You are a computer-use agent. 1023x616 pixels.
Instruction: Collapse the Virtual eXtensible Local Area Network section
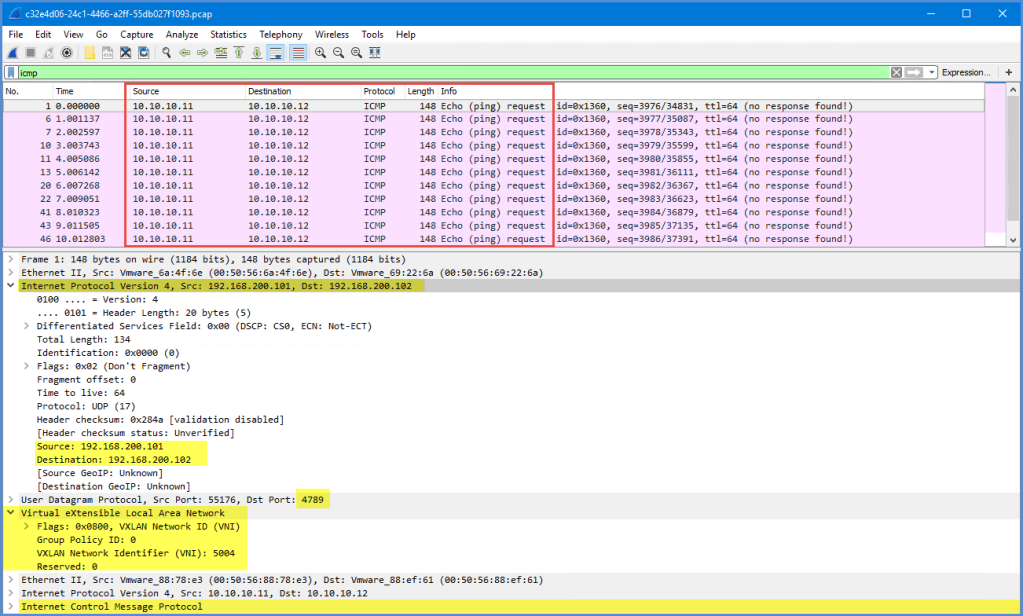(x=11, y=512)
